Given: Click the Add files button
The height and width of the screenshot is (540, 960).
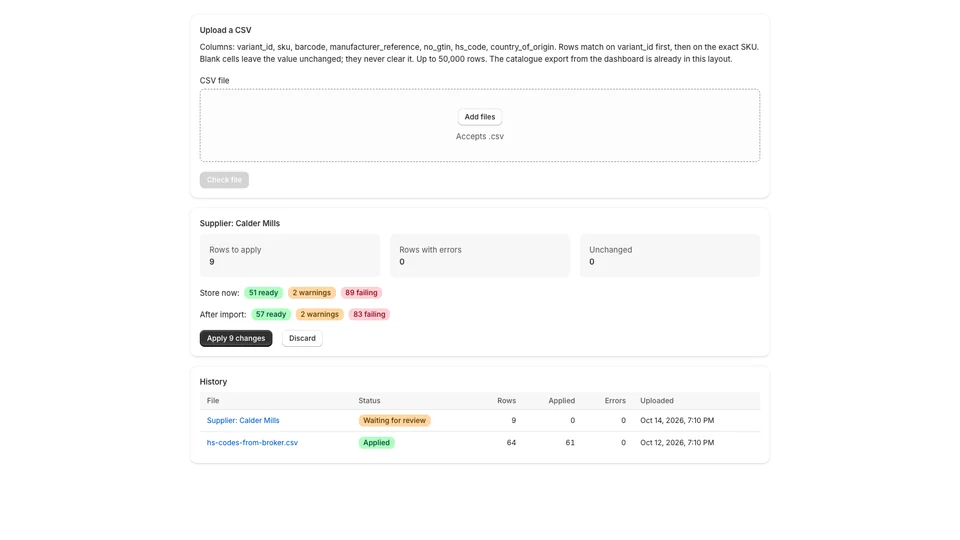Looking at the screenshot, I should point(479,117).
